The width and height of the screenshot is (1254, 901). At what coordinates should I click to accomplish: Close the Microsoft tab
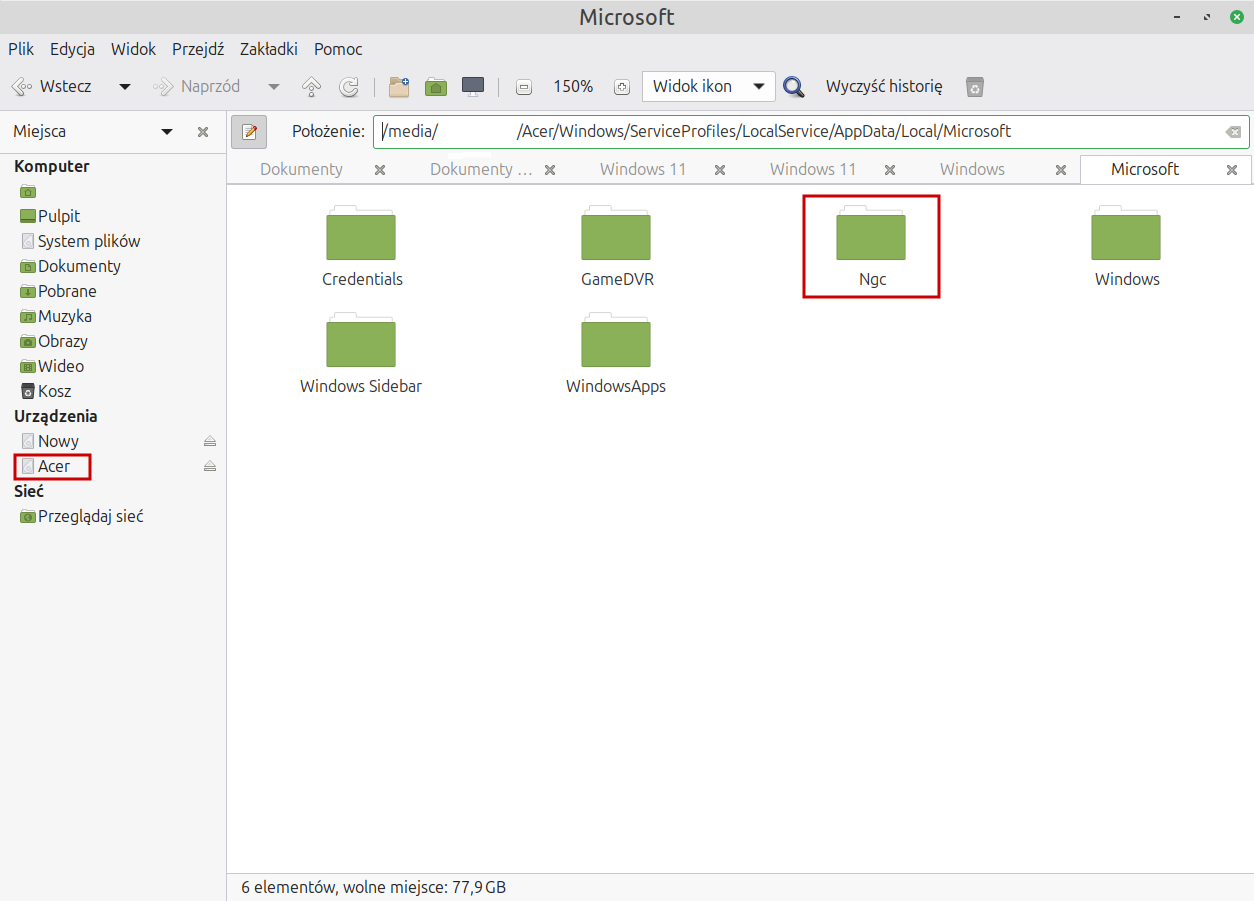tap(1232, 170)
